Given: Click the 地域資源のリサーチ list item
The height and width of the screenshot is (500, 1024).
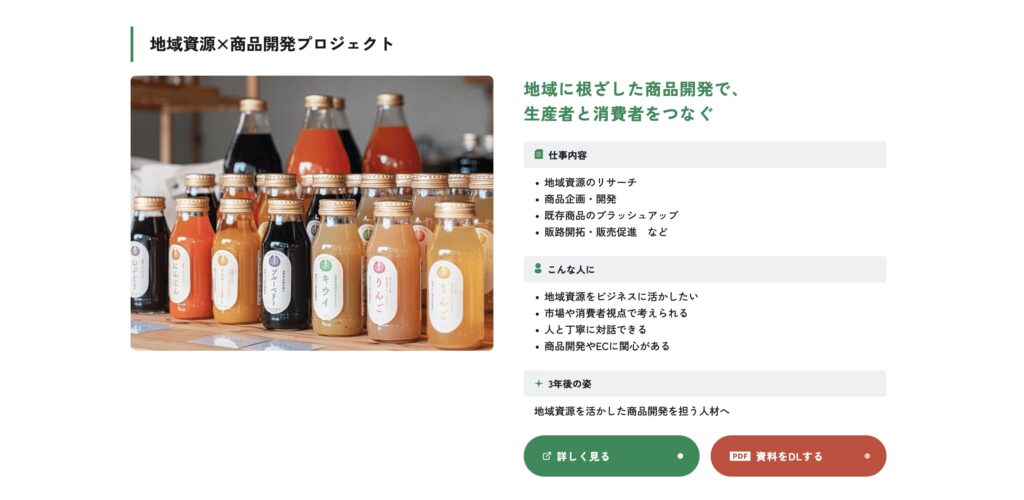Looking at the screenshot, I should [590, 183].
